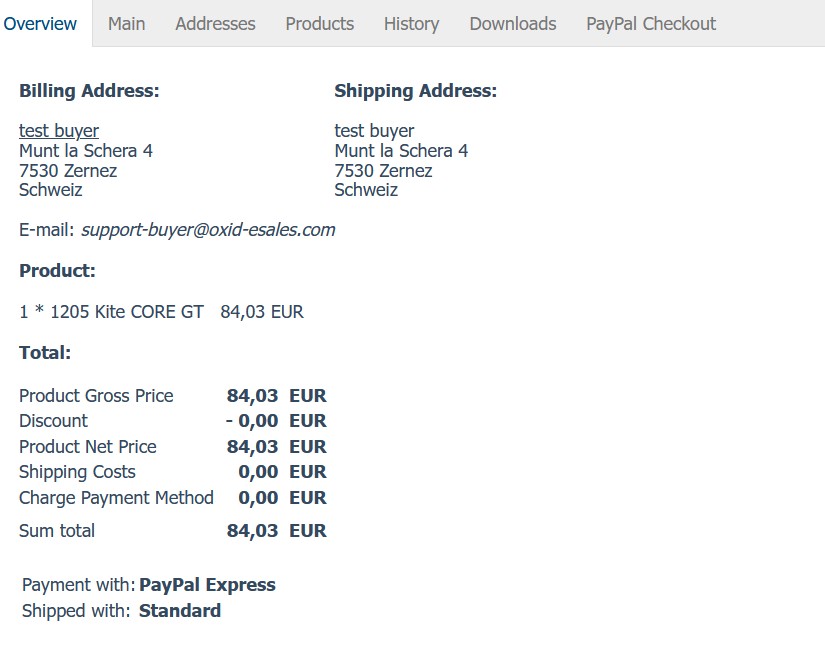Click the Billing Address heading
The width and height of the screenshot is (825, 666).
[89, 91]
